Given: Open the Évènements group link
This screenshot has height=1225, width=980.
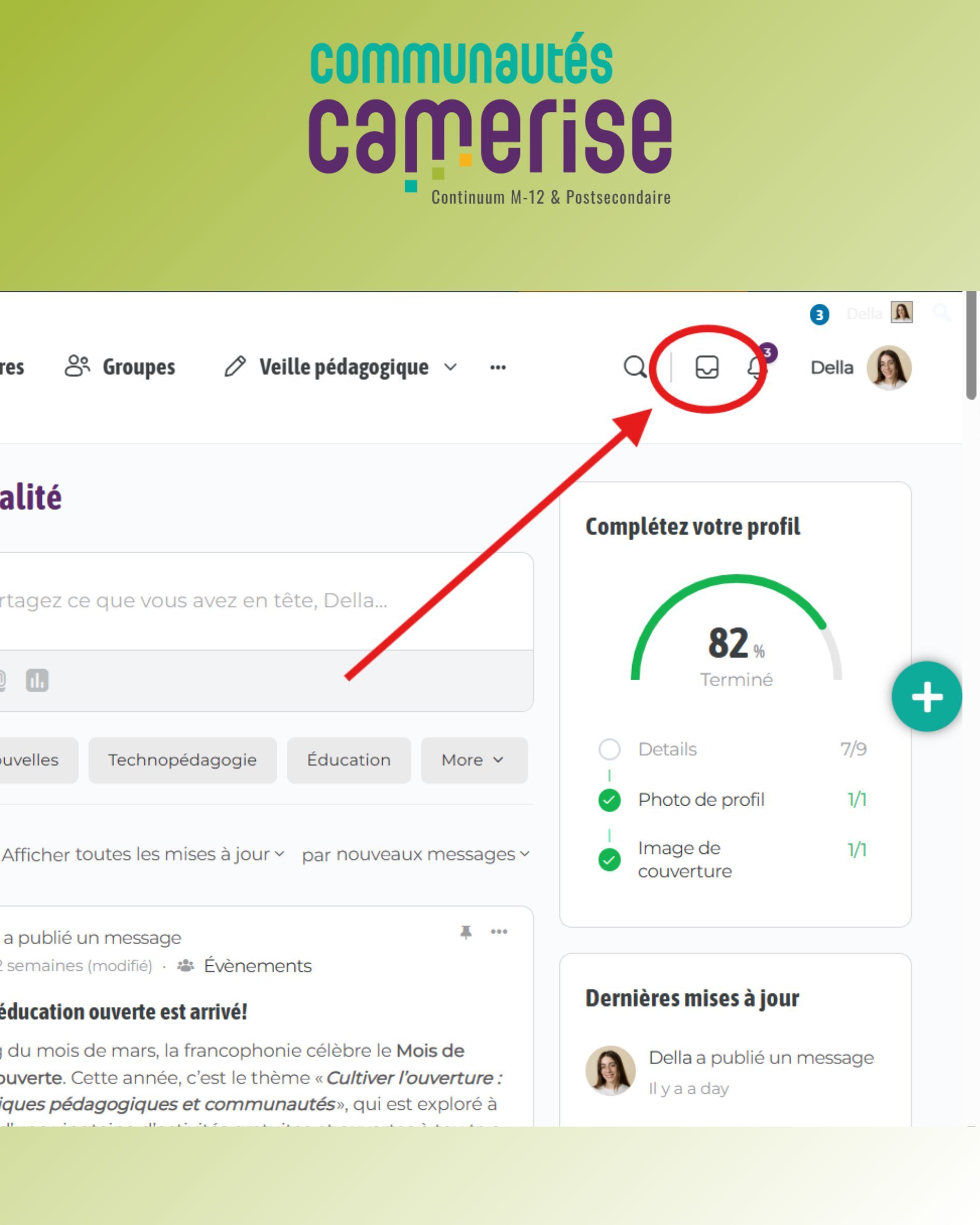Looking at the screenshot, I should tap(258, 966).
